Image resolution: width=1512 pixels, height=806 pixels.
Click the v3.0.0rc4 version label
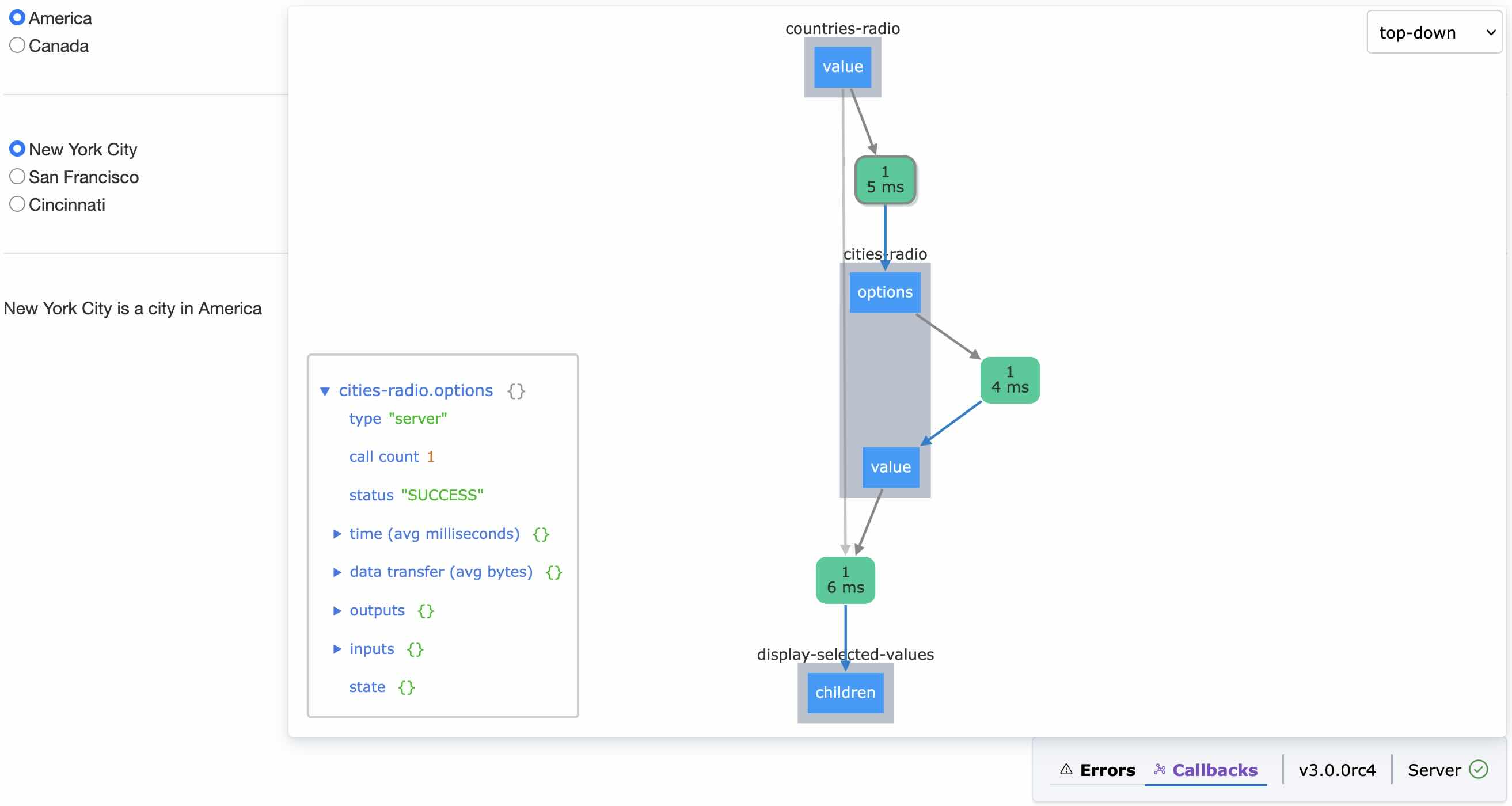pos(1336,770)
